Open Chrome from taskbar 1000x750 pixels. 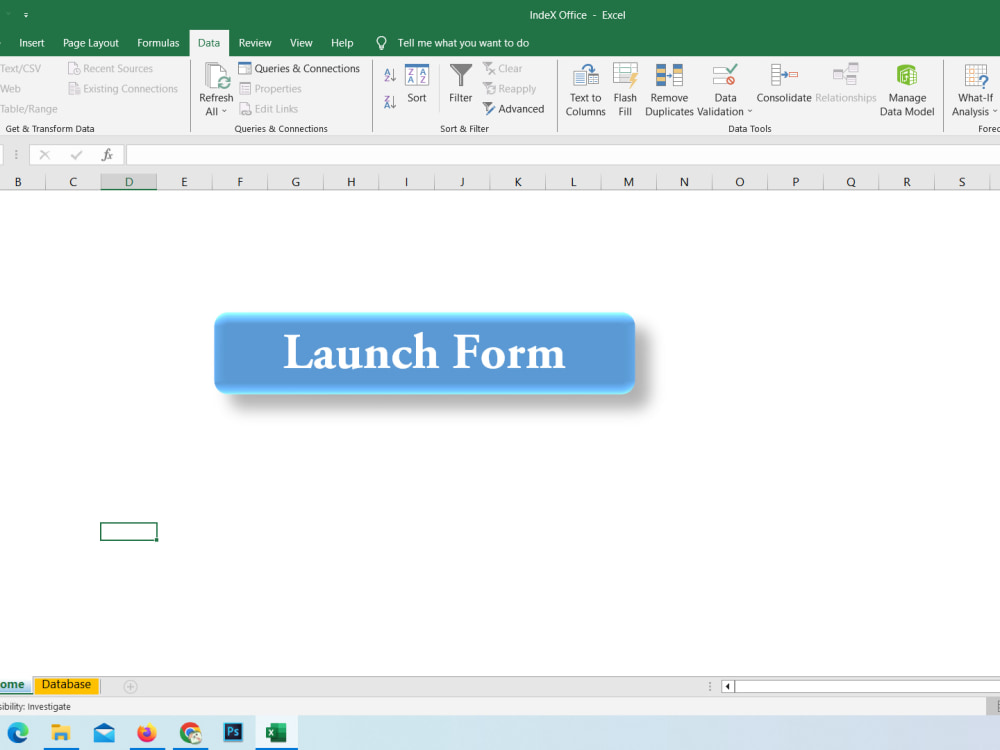click(190, 732)
